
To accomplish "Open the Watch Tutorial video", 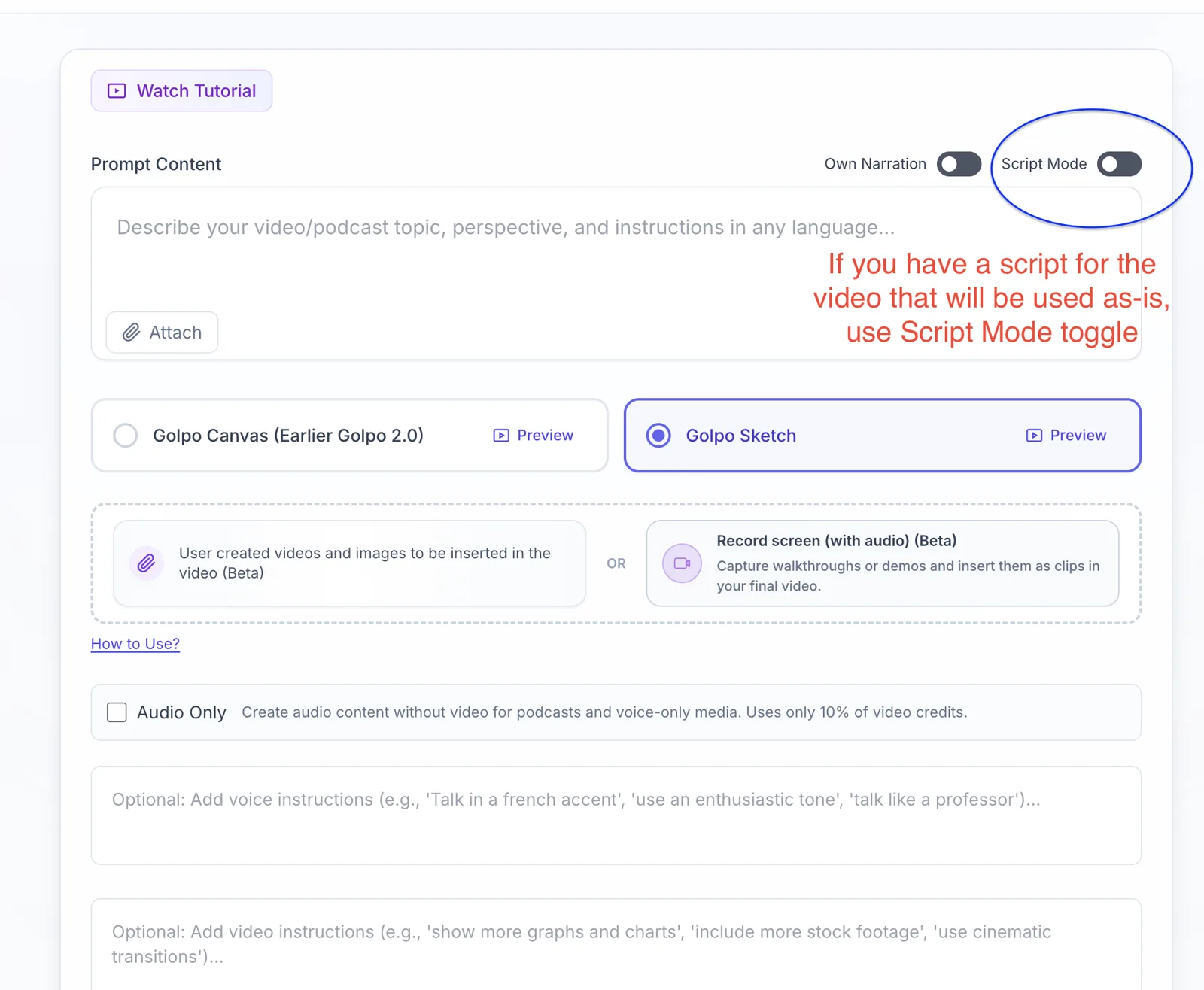I will 181,91.
